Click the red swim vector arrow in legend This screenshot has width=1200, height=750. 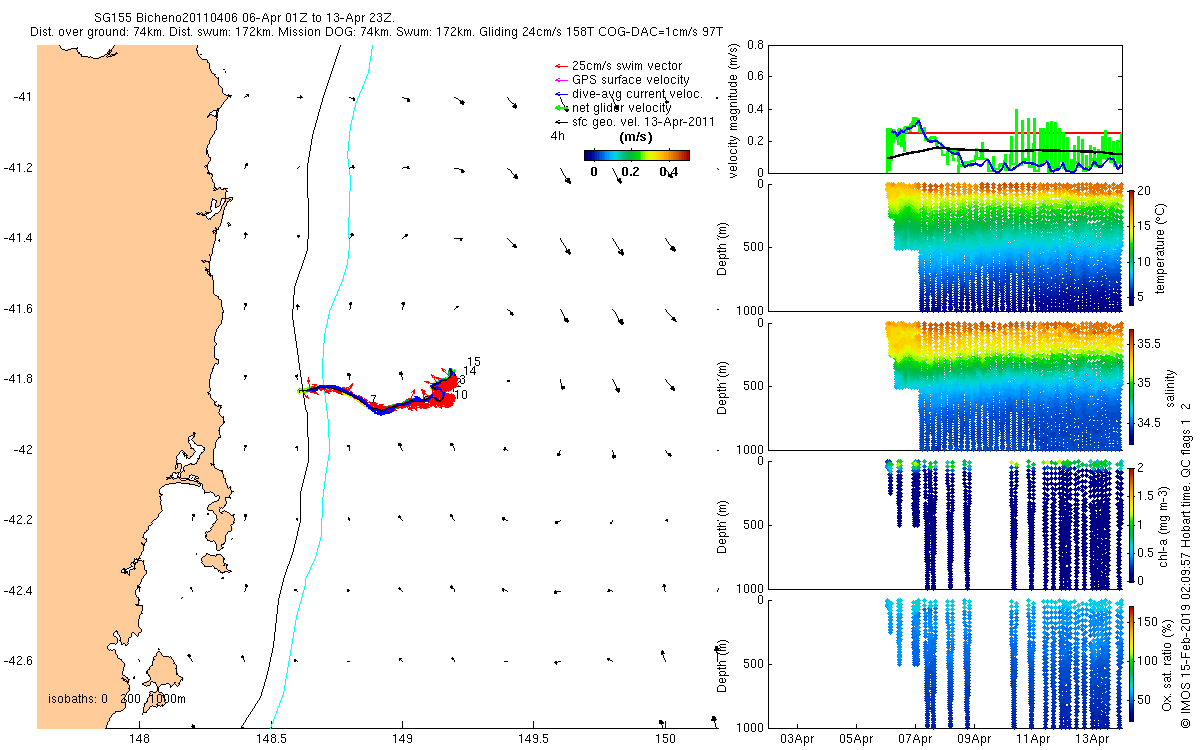click(560, 66)
